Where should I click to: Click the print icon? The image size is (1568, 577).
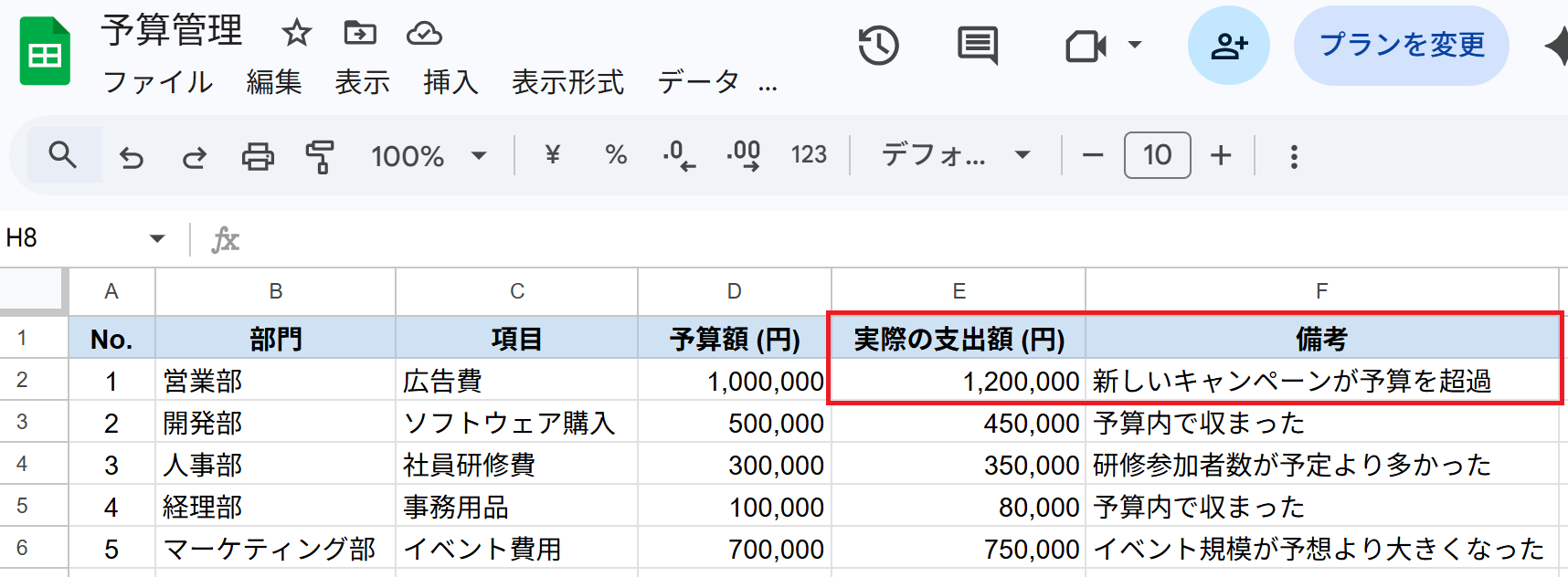[x=258, y=157]
